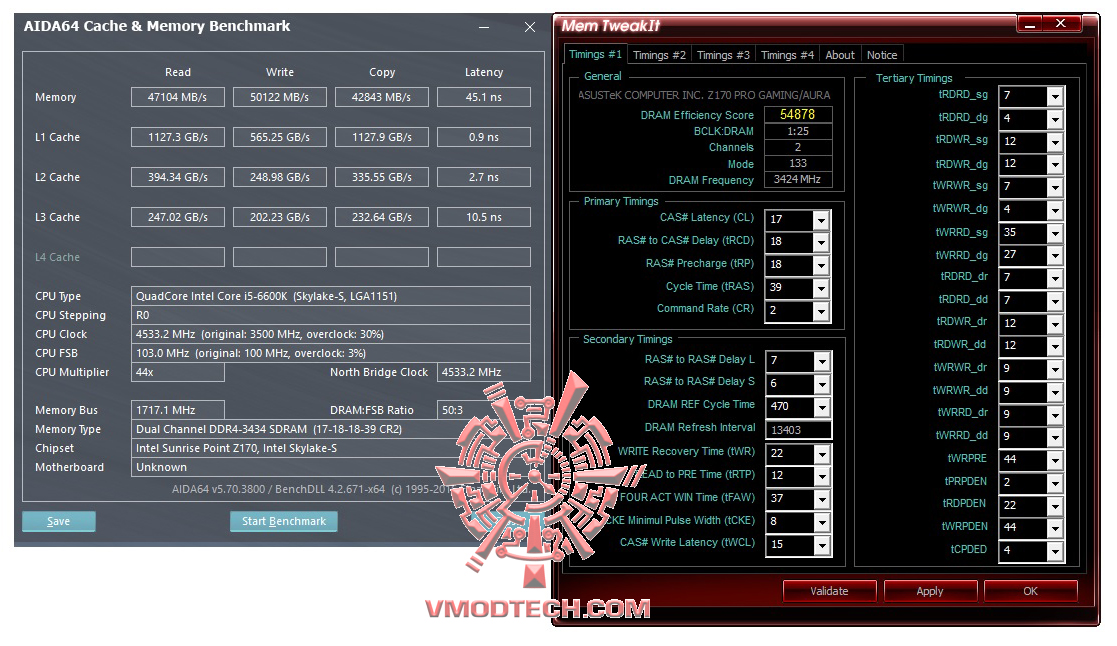Expand the tRRD_sg value selector
1117x646 pixels.
point(1057,96)
